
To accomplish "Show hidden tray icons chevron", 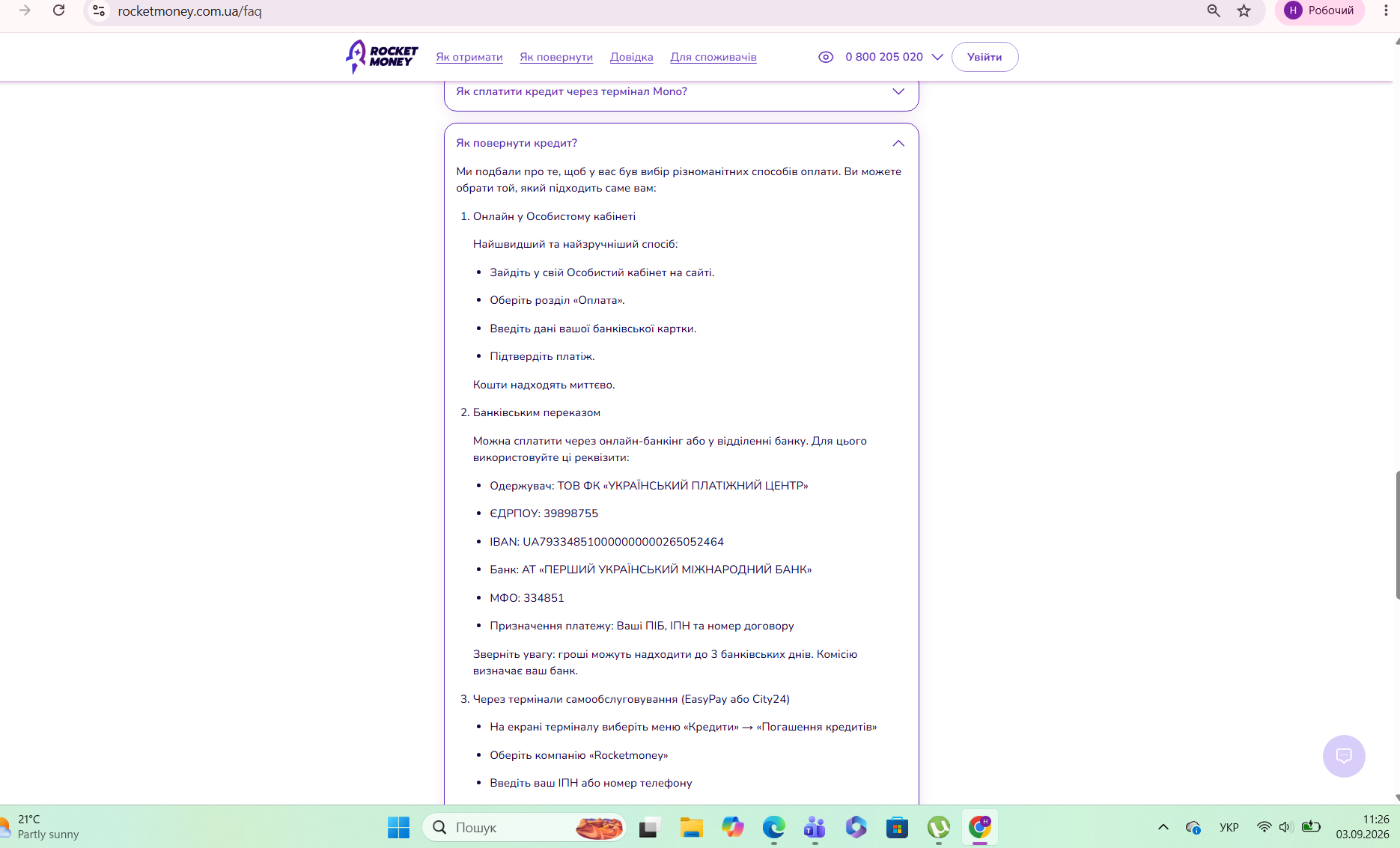I will tap(1163, 827).
